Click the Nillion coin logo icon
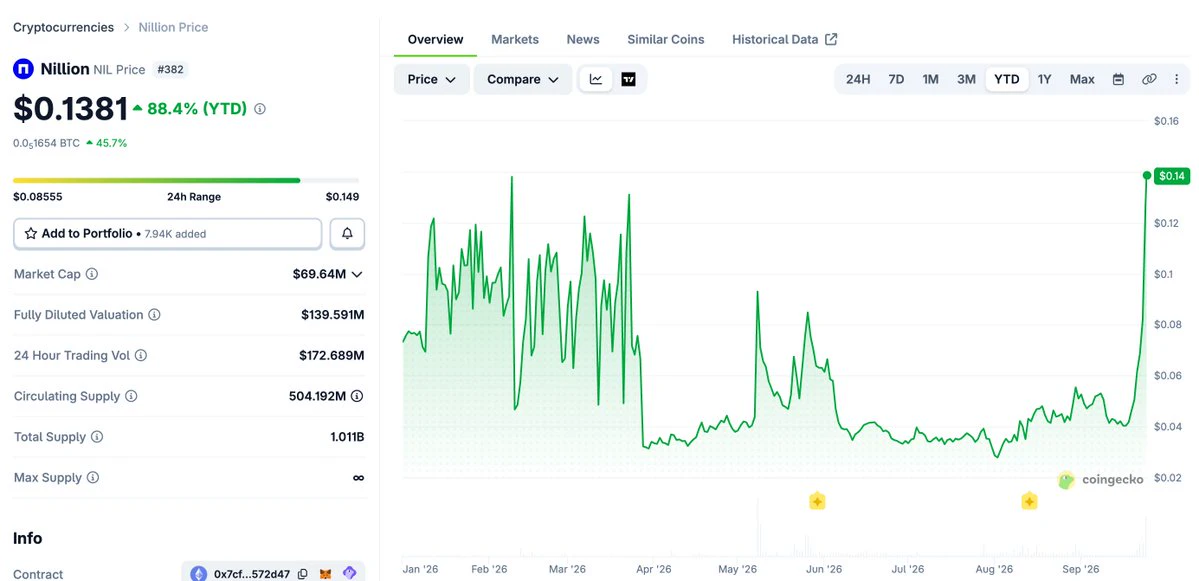 click(24, 70)
